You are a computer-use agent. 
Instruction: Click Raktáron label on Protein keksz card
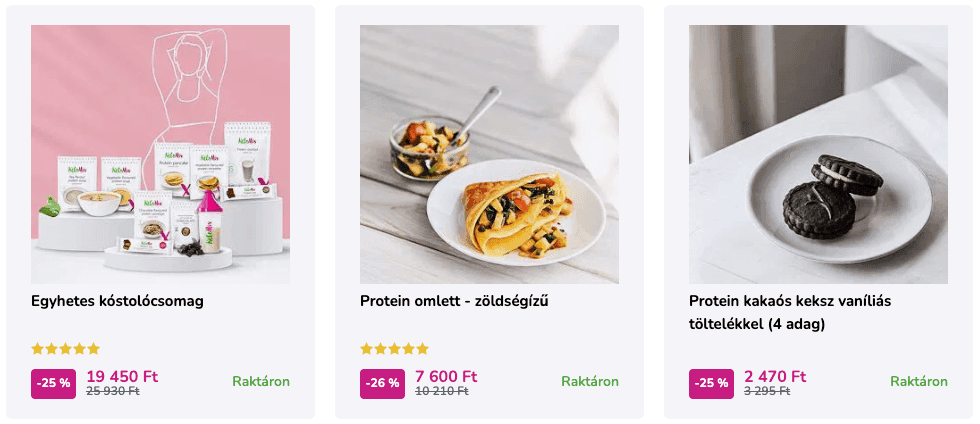919,382
